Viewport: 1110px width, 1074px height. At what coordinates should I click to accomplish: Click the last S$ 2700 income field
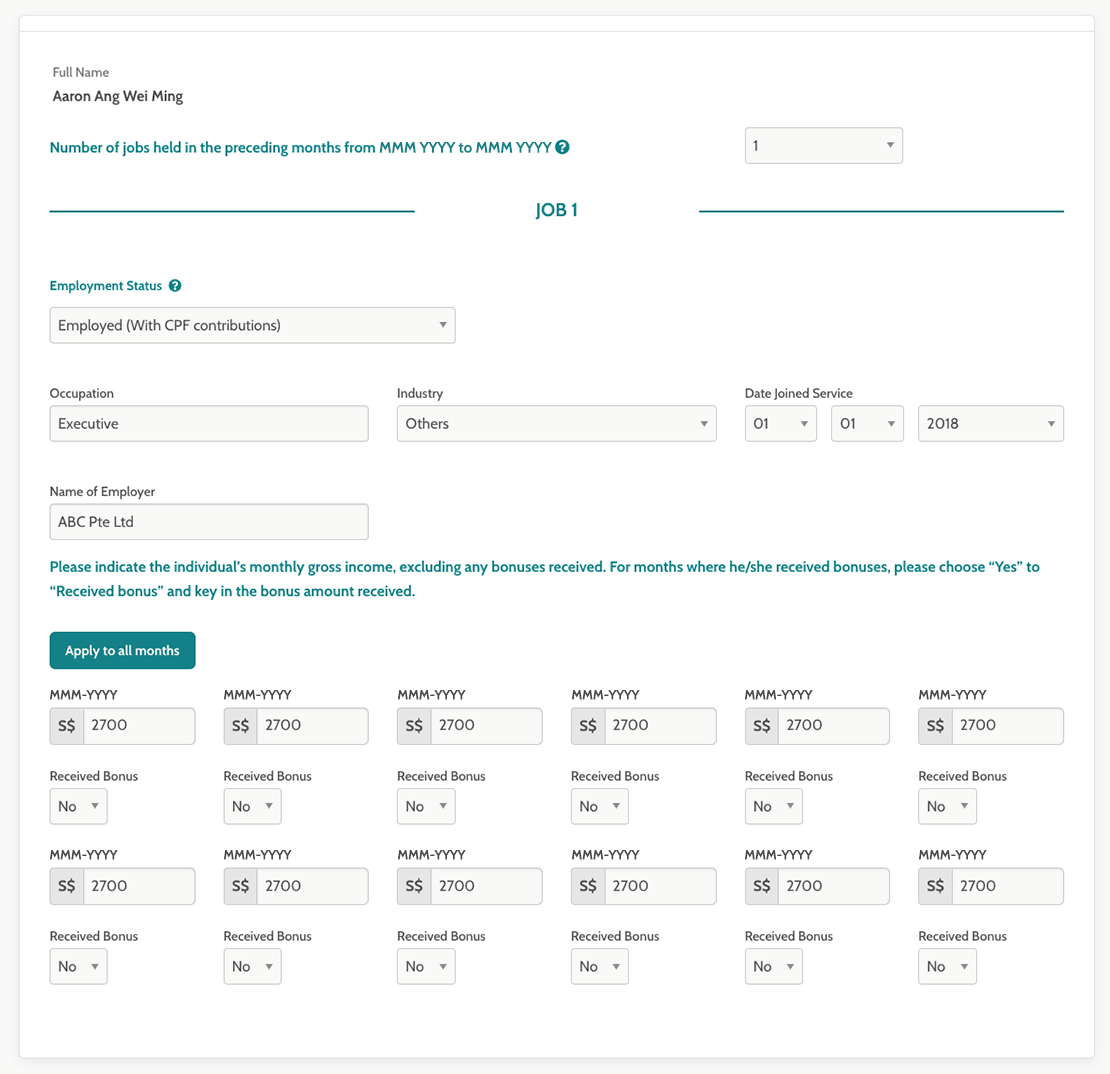(1008, 886)
